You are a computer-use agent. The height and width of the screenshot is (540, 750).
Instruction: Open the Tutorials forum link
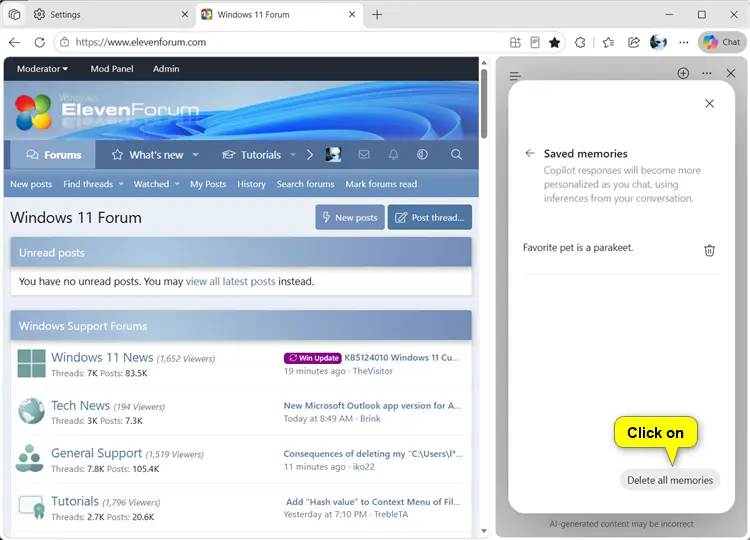[x=75, y=501]
